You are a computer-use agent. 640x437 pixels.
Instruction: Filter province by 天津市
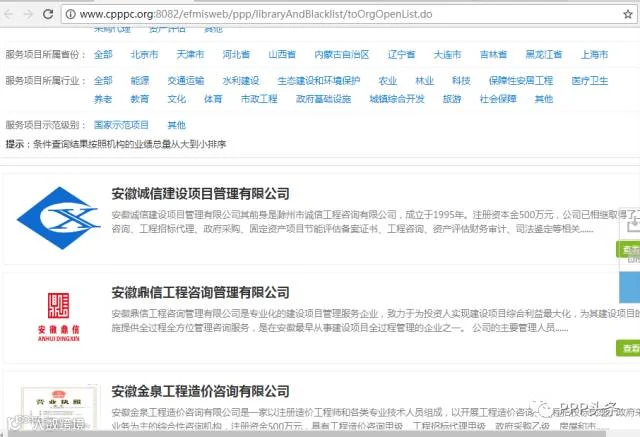tap(190, 54)
